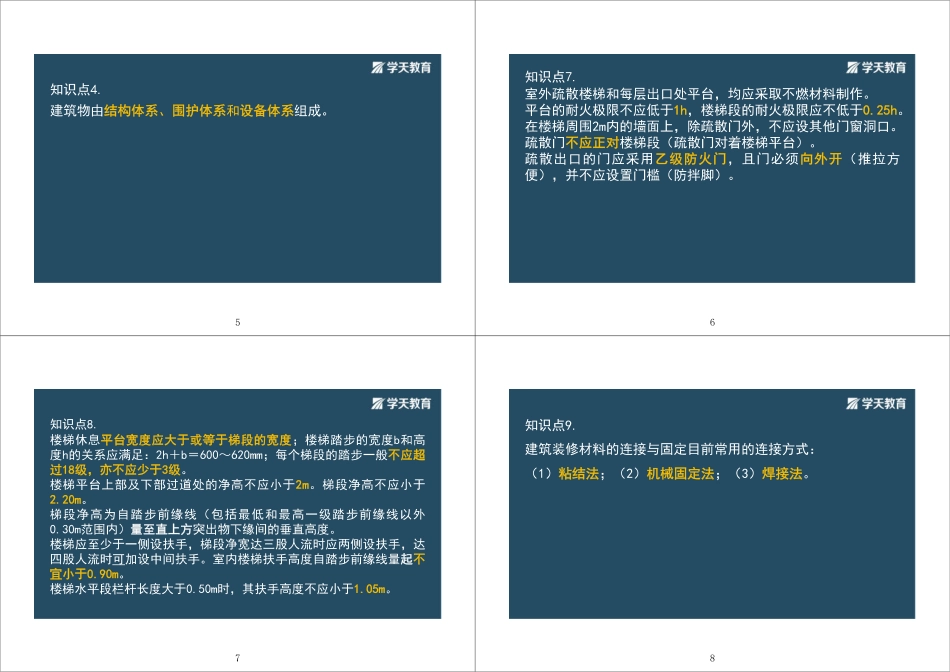This screenshot has width=950, height=672.
Task: Click the highlighted value 0.25h
Action: [x=880, y=109]
